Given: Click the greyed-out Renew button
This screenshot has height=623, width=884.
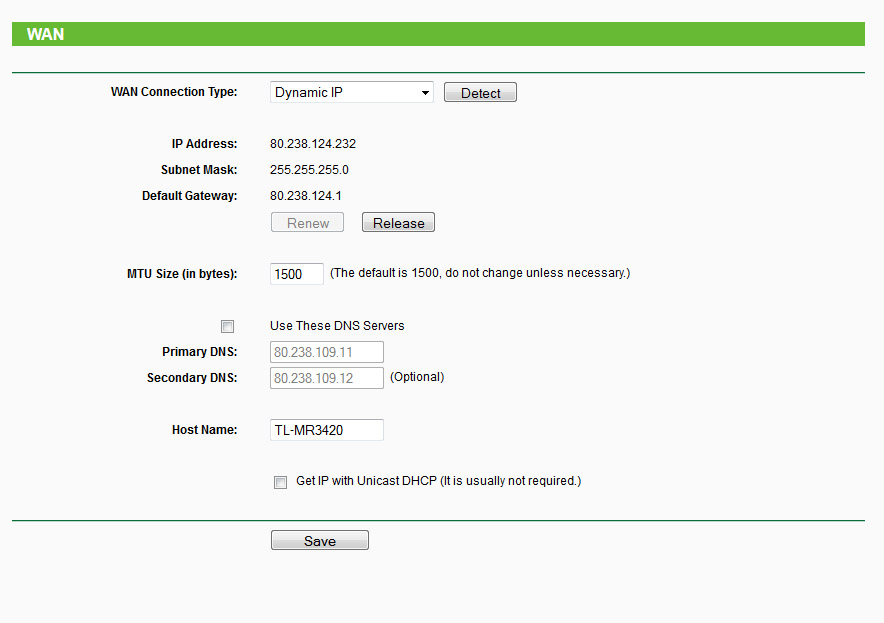Looking at the screenshot, I should click(x=307, y=223).
